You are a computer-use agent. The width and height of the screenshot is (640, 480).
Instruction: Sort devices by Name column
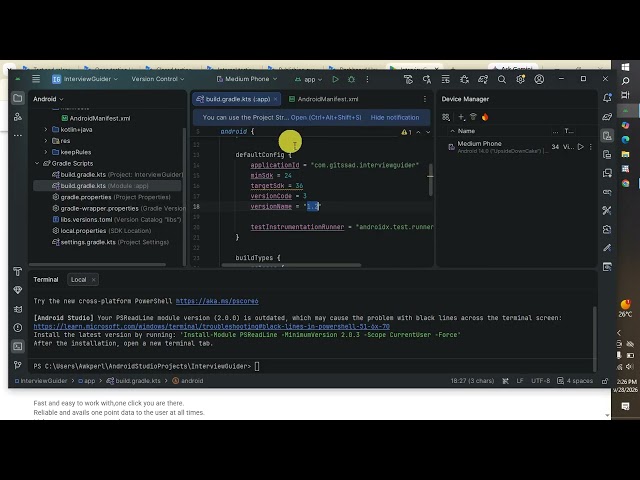(466, 131)
